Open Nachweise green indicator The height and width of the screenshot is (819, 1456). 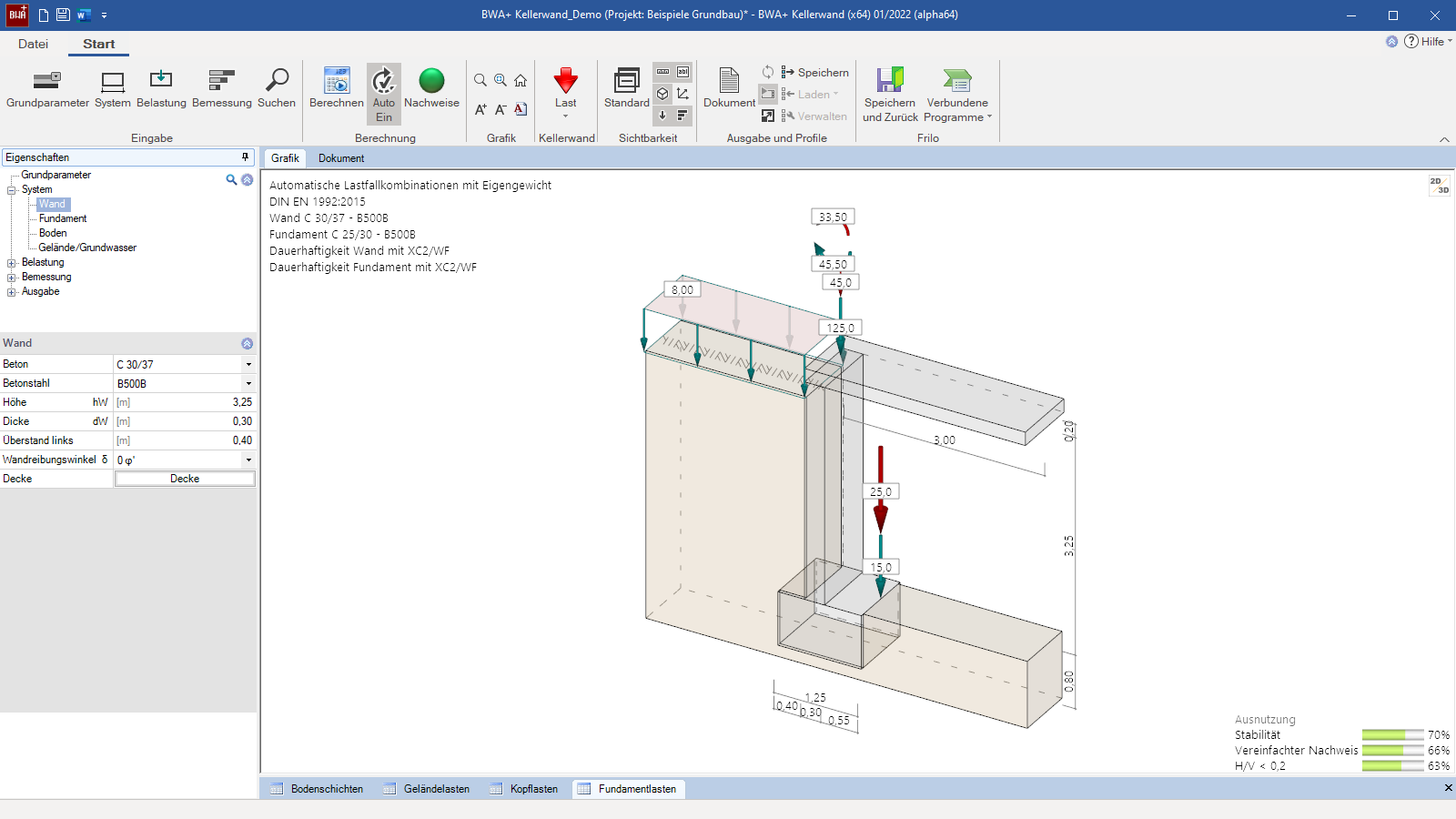coord(431,89)
